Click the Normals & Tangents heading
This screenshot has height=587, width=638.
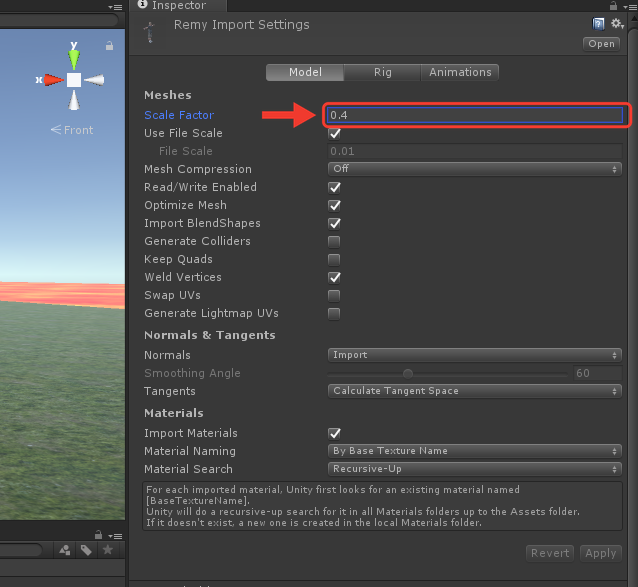click(x=210, y=335)
